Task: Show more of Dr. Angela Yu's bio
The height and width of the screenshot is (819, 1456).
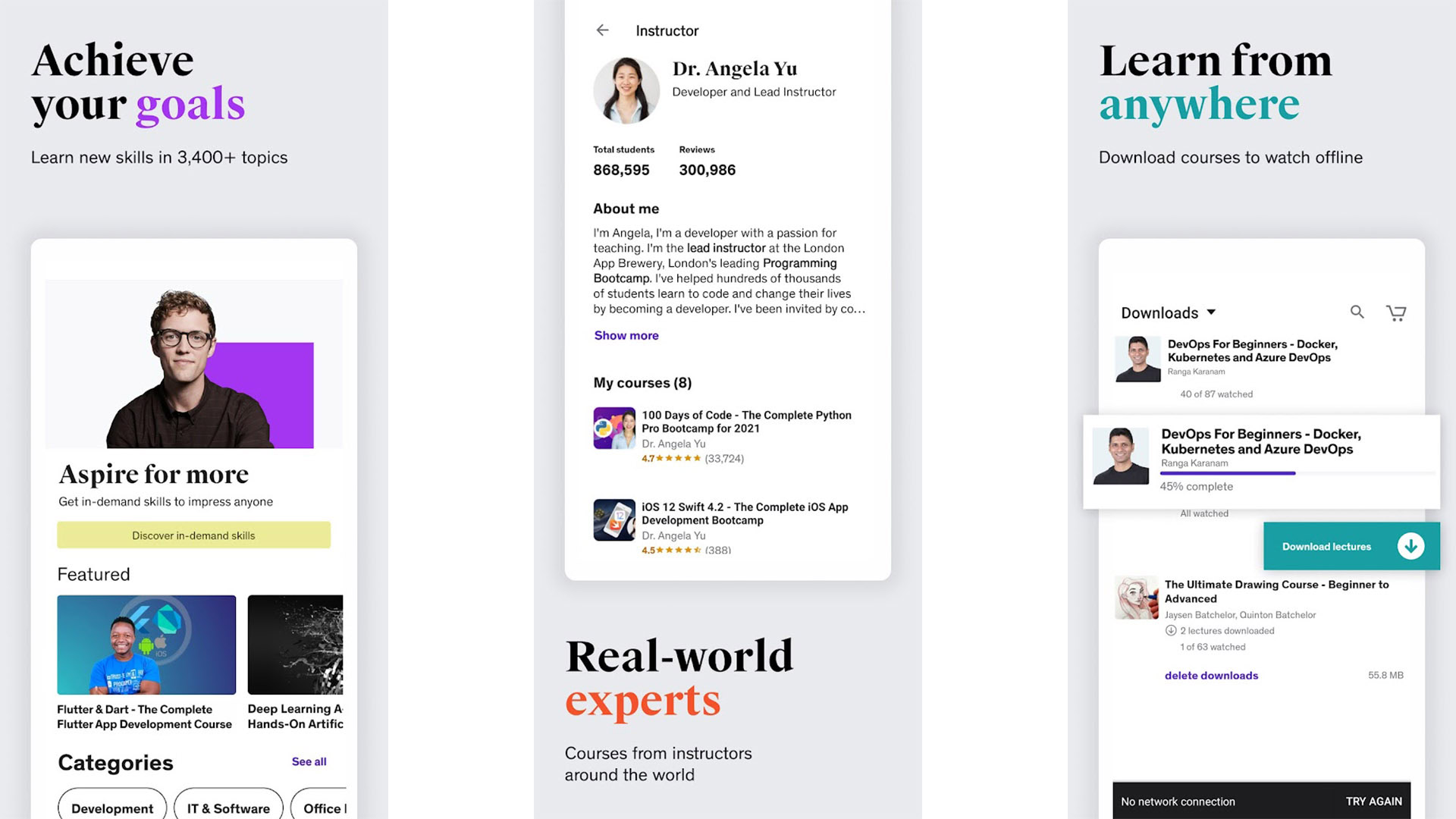Action: point(625,335)
